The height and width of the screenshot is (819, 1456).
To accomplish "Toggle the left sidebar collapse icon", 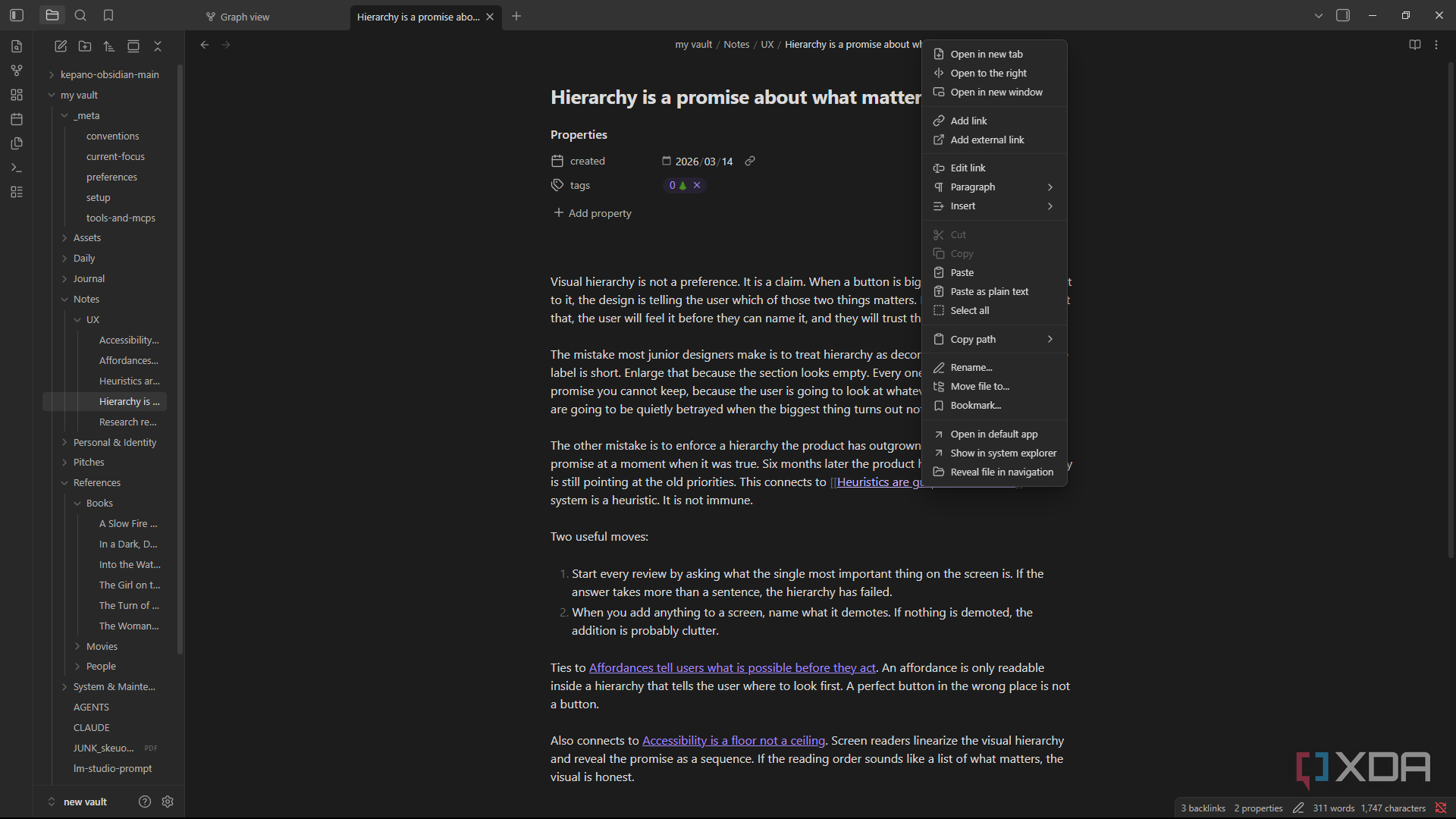I will click(x=17, y=15).
